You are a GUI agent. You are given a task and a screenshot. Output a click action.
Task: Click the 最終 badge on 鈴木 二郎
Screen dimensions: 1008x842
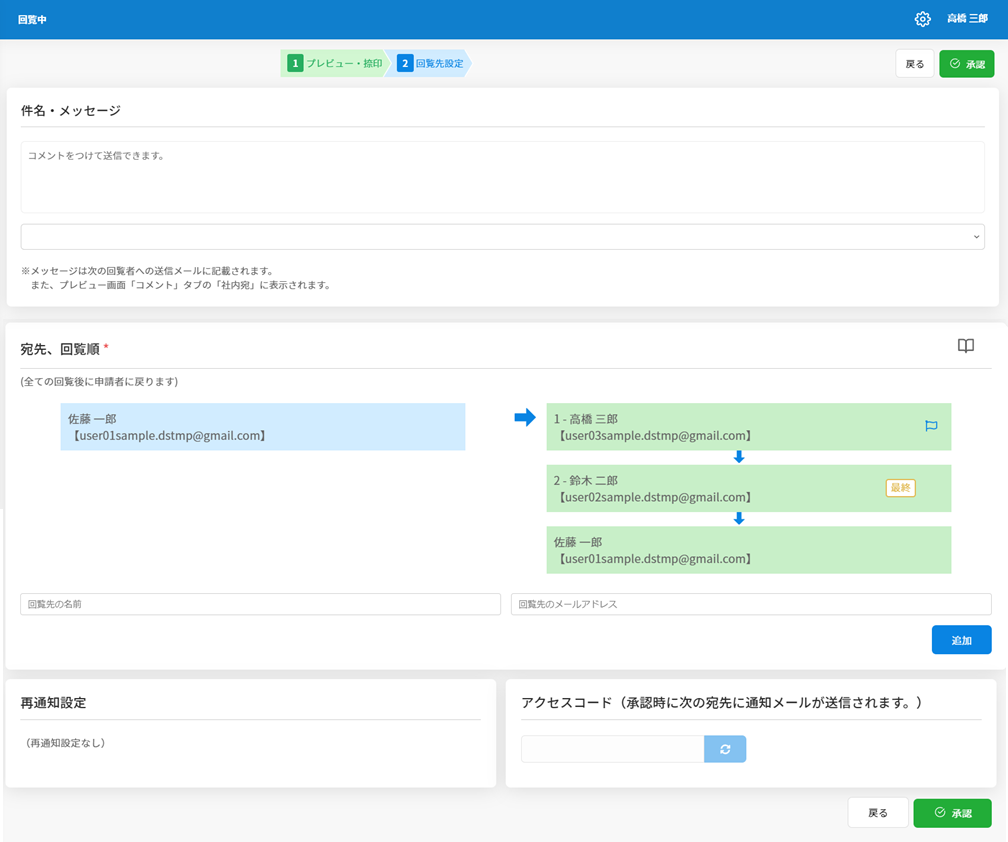pyautogui.click(x=900, y=488)
